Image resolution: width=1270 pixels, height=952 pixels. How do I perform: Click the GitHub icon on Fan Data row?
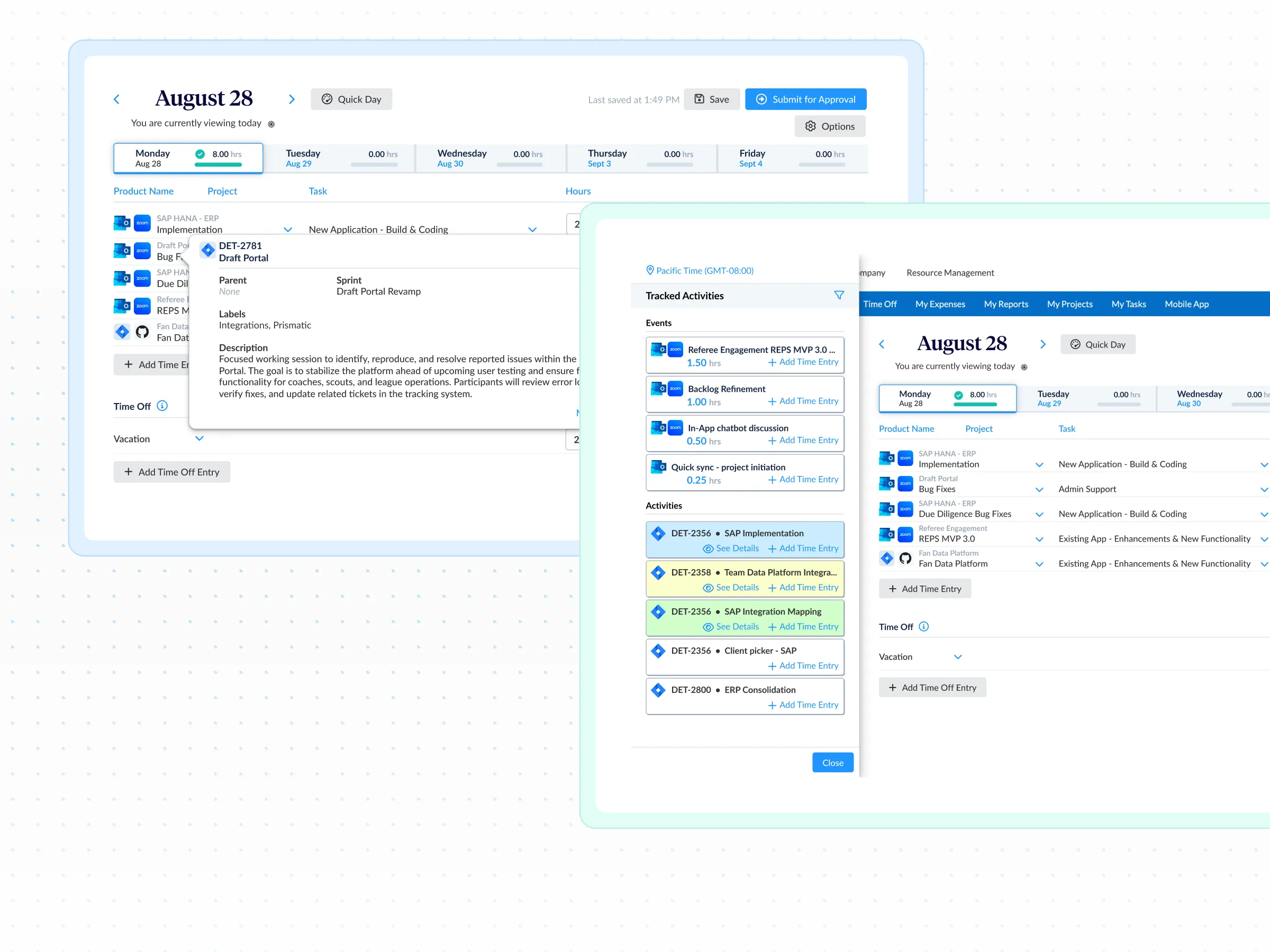142,332
